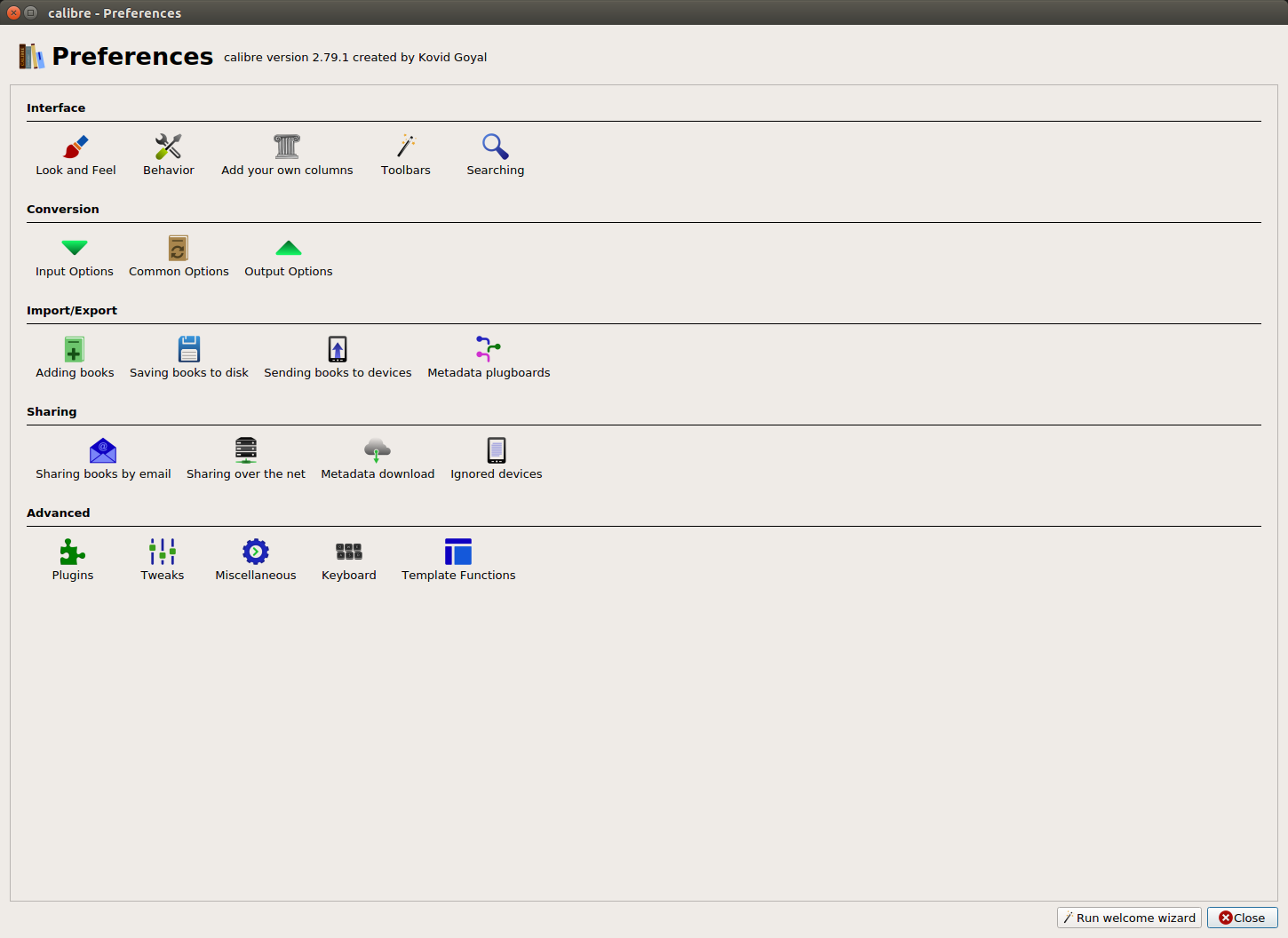
Task: Open conversion Input Options
Action: [x=75, y=257]
